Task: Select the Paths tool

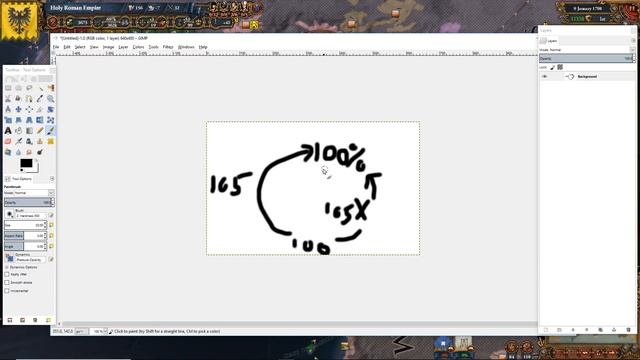Action: pyautogui.click(x=29, y=99)
